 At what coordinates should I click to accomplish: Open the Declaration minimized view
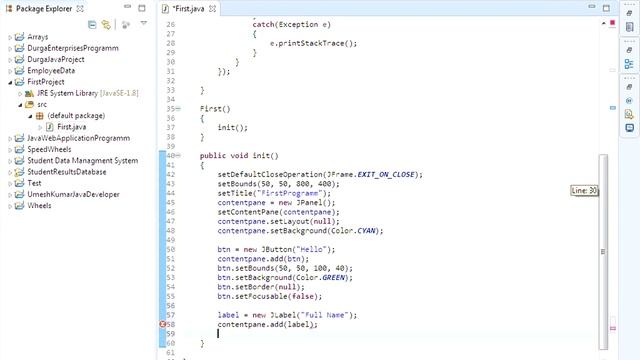pos(629,114)
